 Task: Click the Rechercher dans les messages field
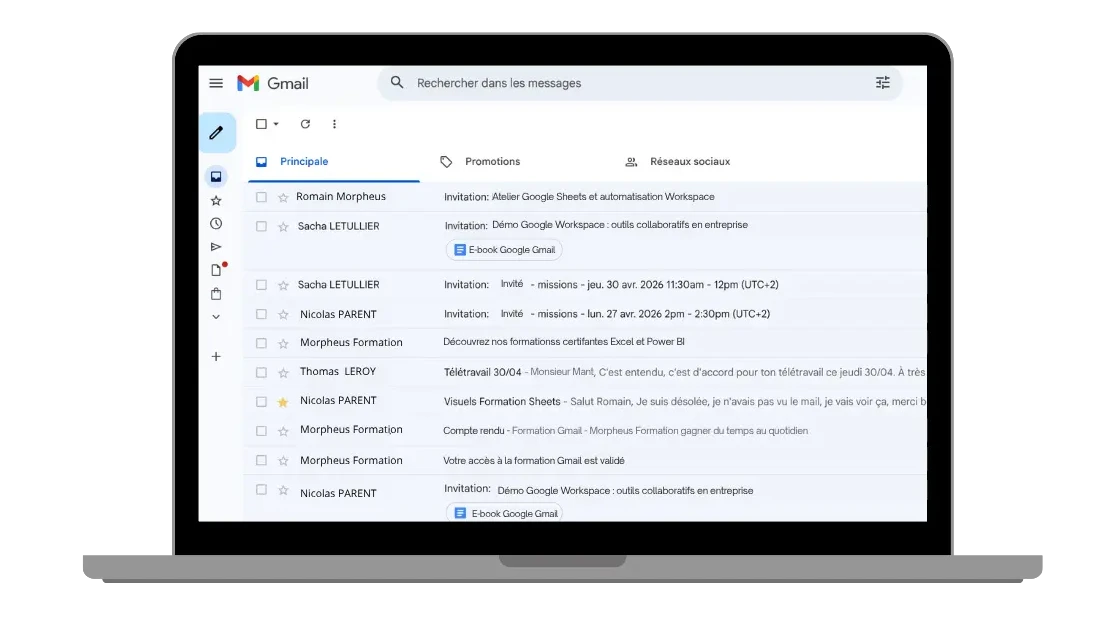[639, 83]
